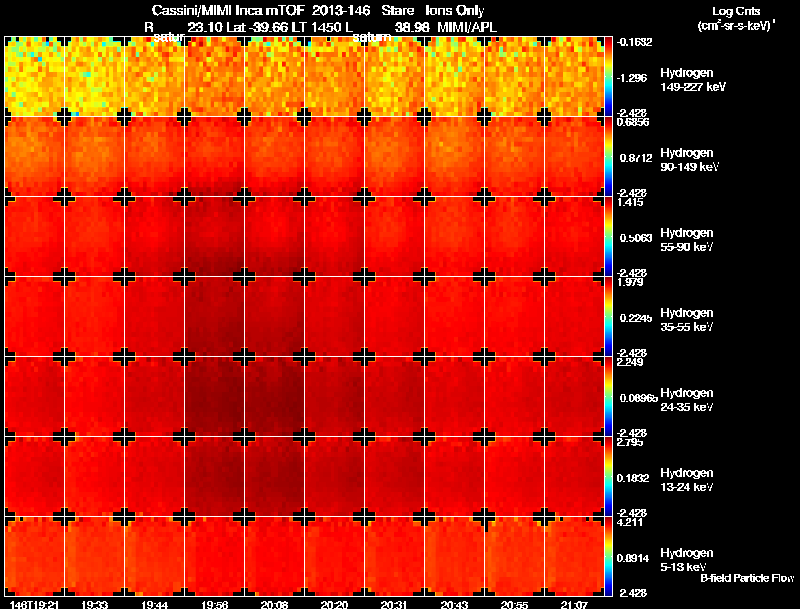Click the 19:56 time axis label
Screen dimensions: 800x609
pyautogui.click(x=214, y=604)
